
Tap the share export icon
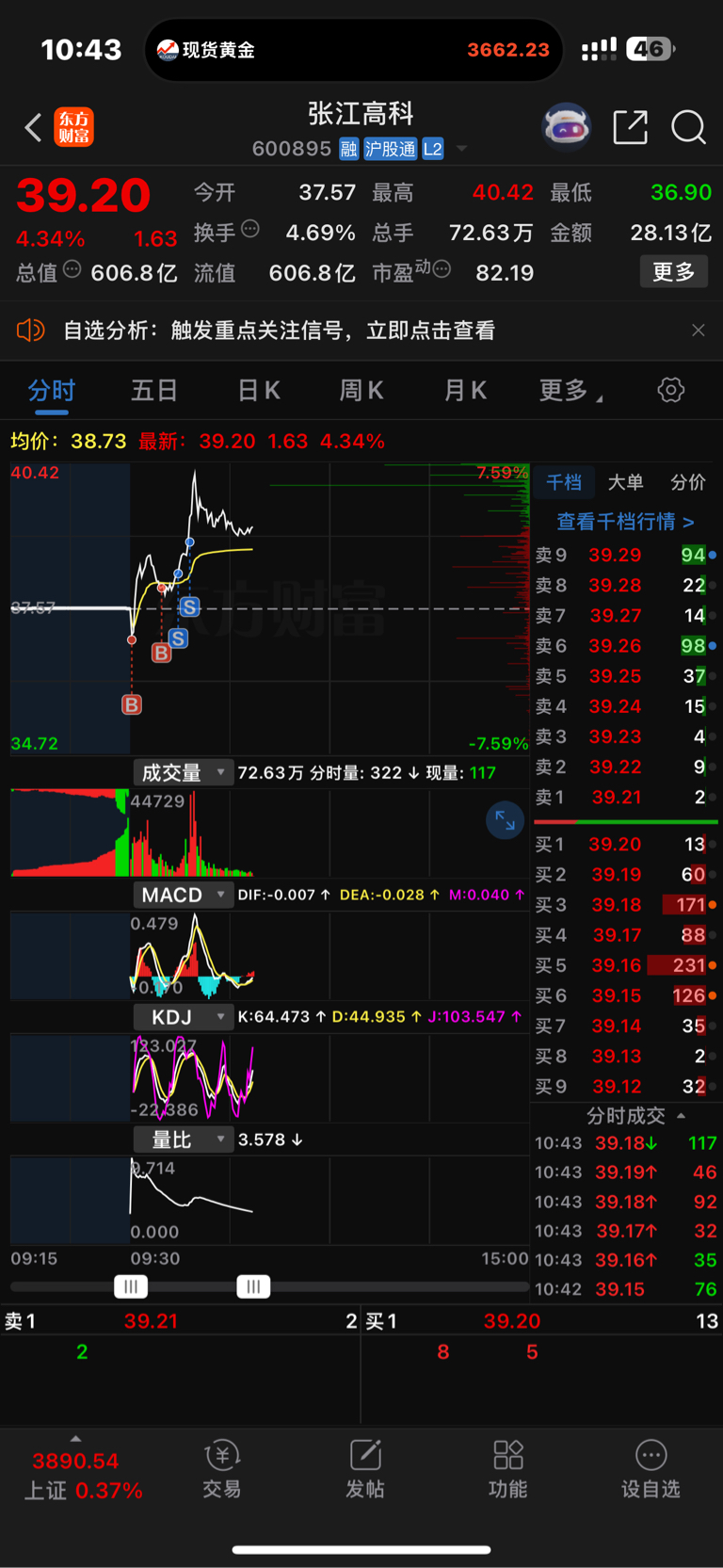631,127
